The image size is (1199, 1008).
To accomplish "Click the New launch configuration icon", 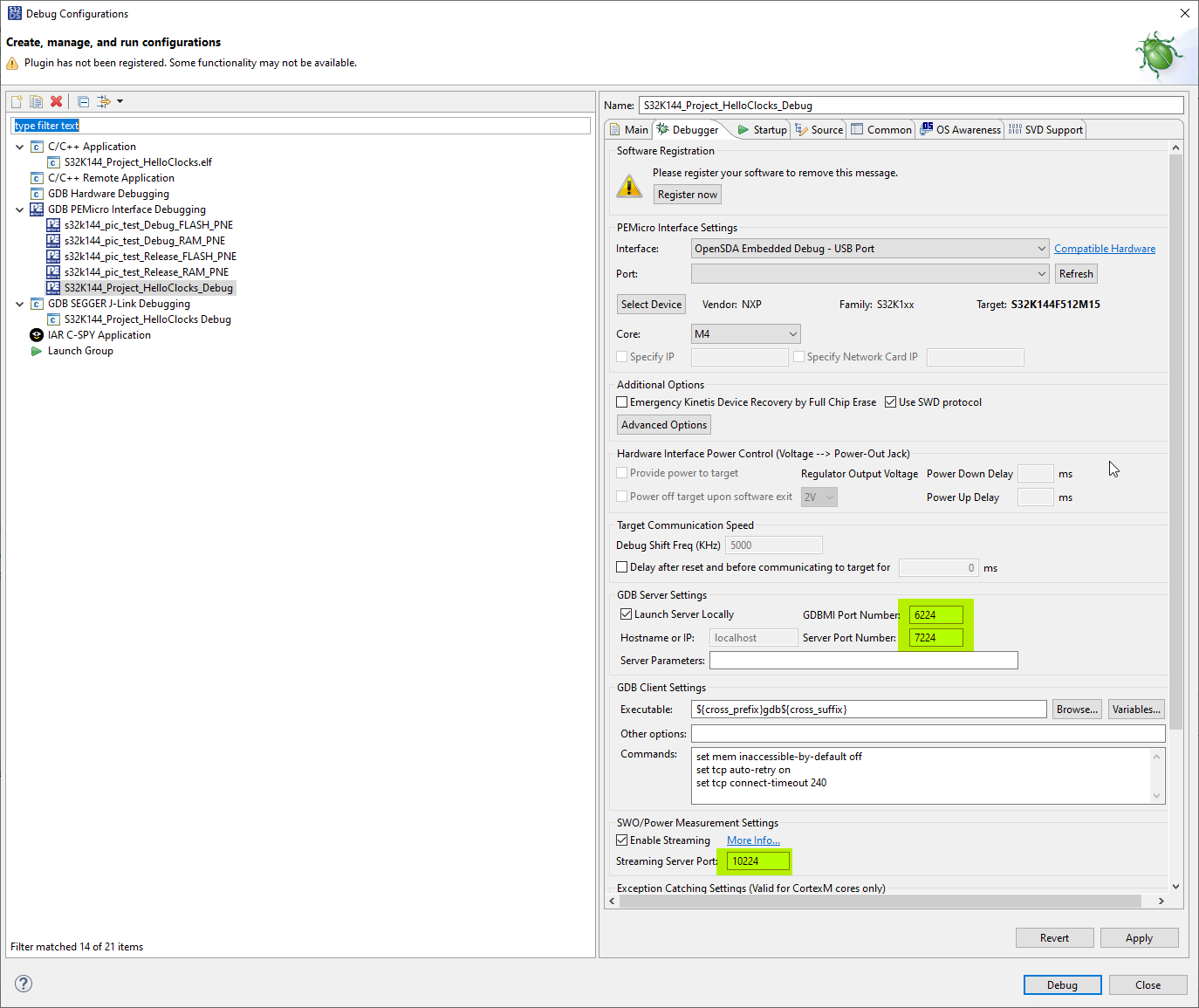I will click(x=17, y=101).
